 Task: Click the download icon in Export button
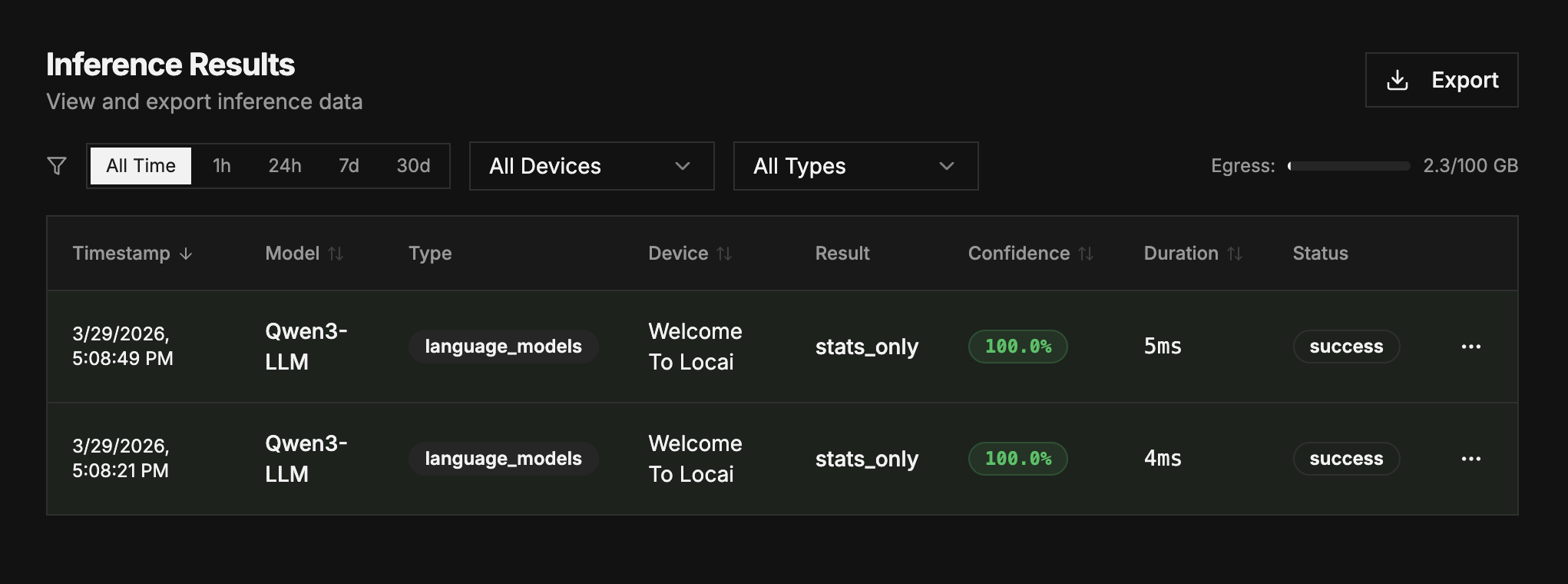[x=1398, y=80]
